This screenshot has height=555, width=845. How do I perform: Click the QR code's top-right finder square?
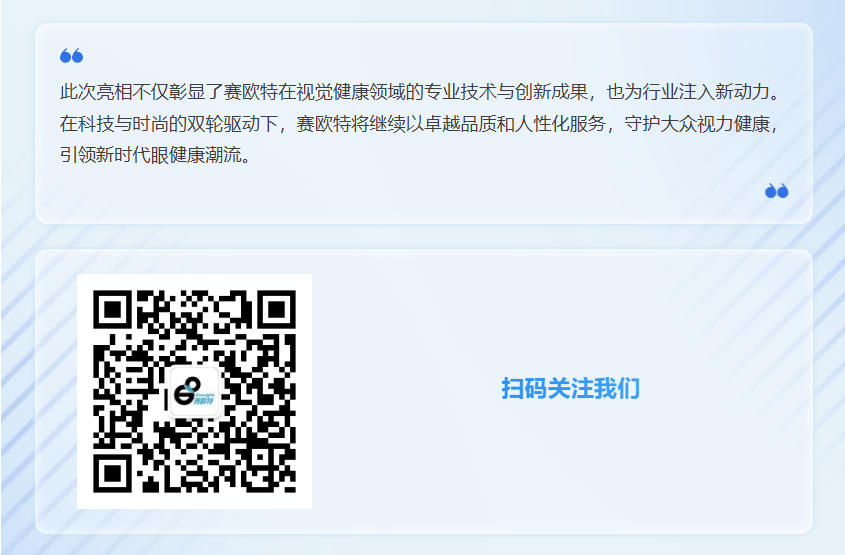point(277,309)
